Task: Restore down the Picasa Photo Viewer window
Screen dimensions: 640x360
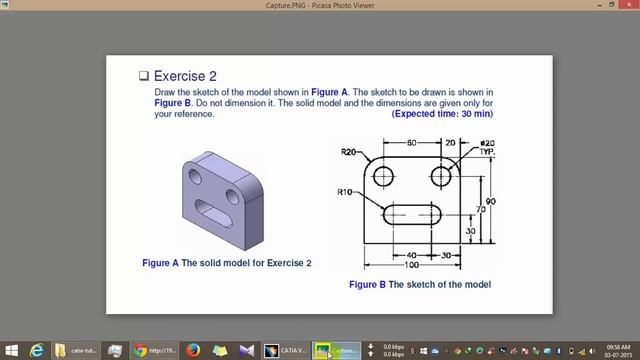Action: [x=611, y=5]
